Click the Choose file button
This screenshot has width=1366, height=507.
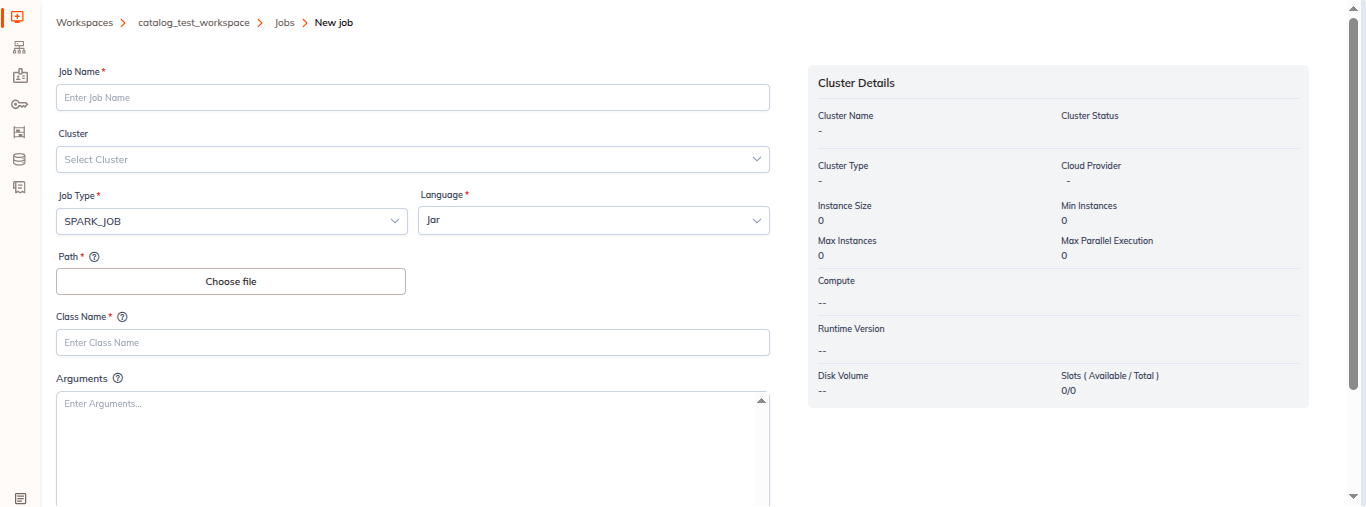[231, 282]
